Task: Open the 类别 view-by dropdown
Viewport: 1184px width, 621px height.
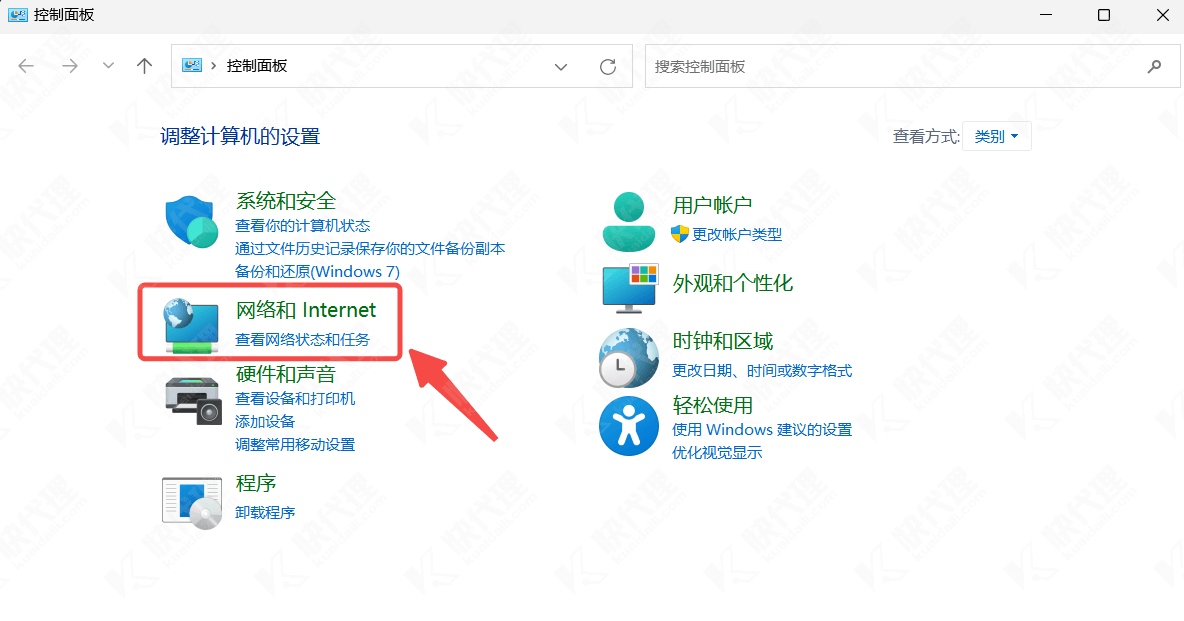Action: coord(996,136)
